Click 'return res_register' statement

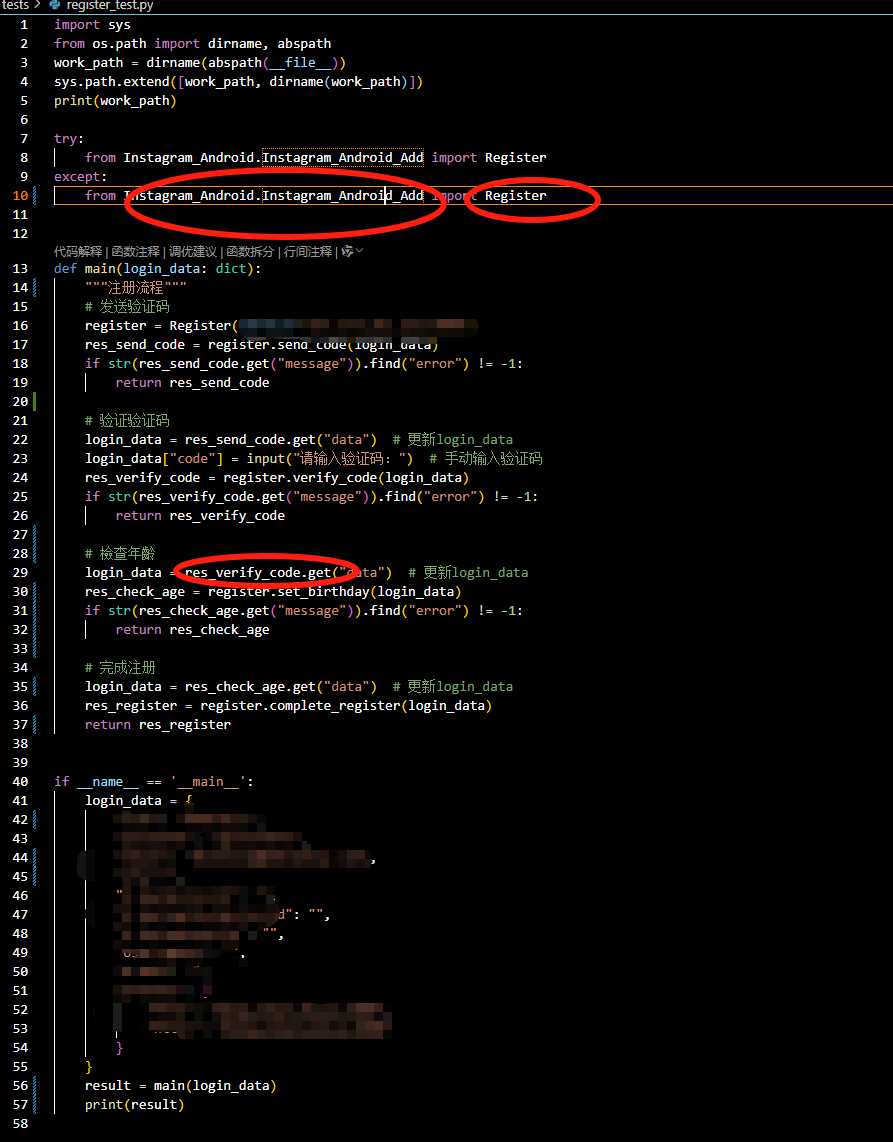pyautogui.click(x=158, y=725)
